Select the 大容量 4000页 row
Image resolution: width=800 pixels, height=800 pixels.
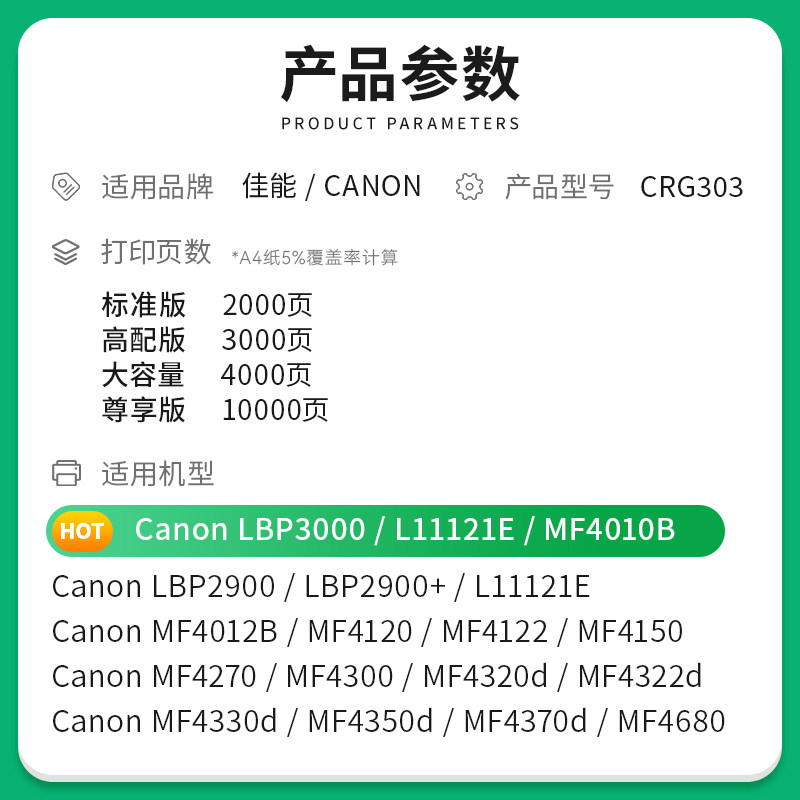[207, 375]
